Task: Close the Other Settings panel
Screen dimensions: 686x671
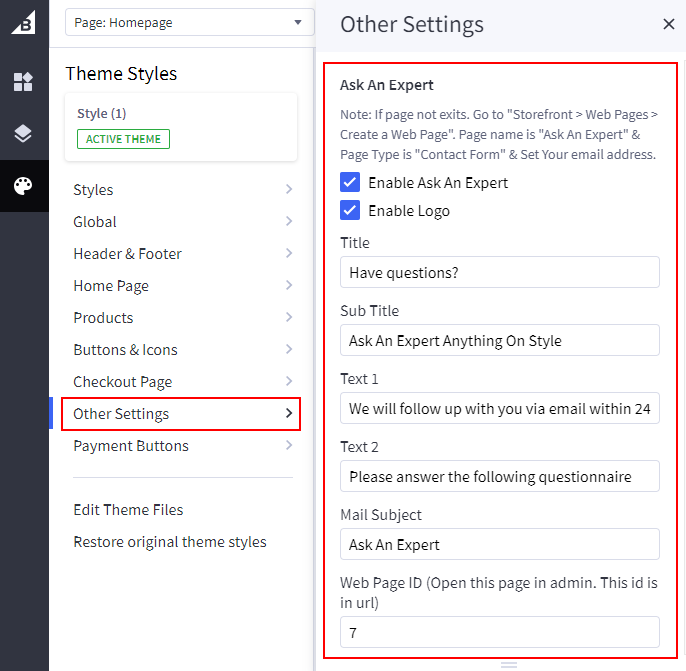Action: 668,25
